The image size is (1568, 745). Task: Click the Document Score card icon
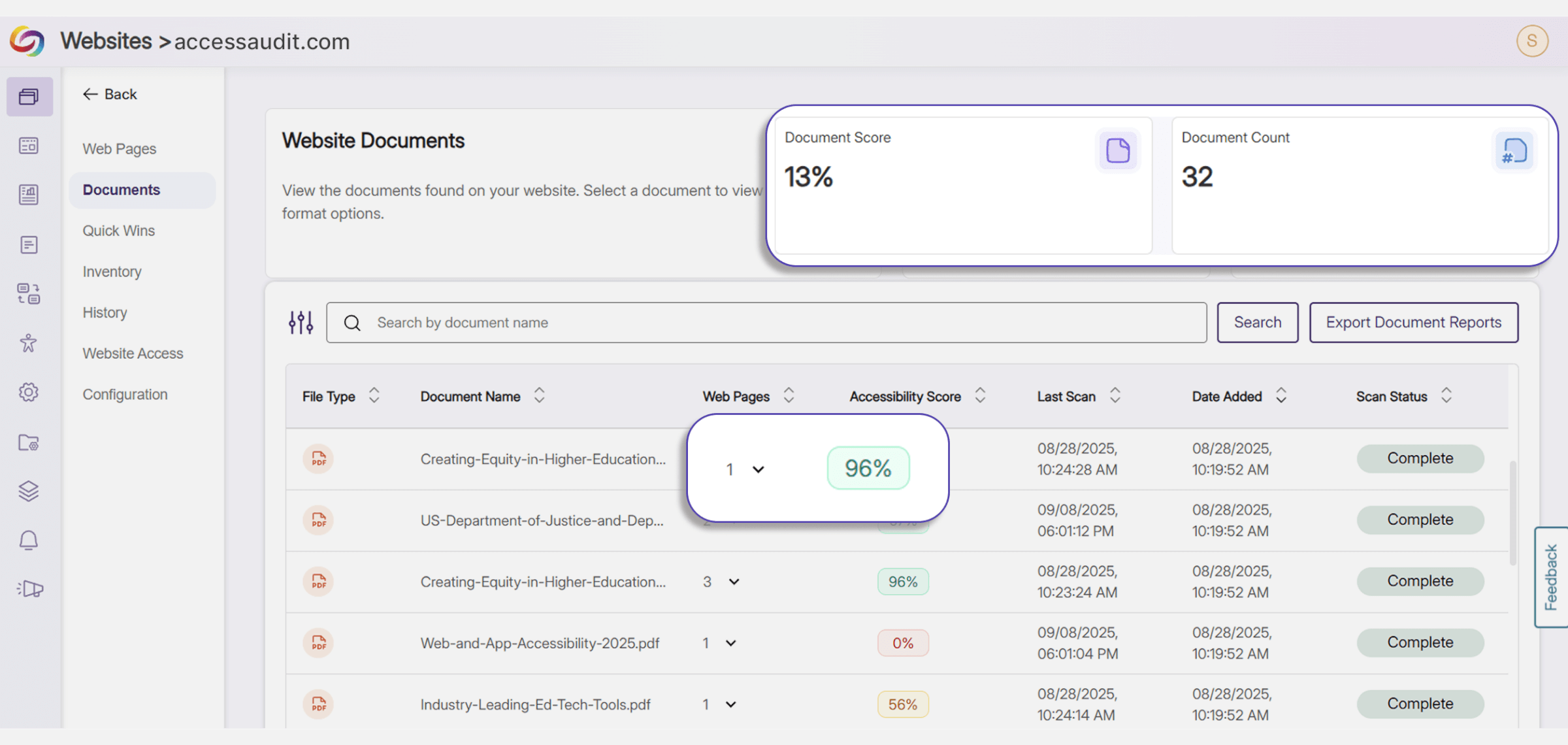tap(1119, 150)
